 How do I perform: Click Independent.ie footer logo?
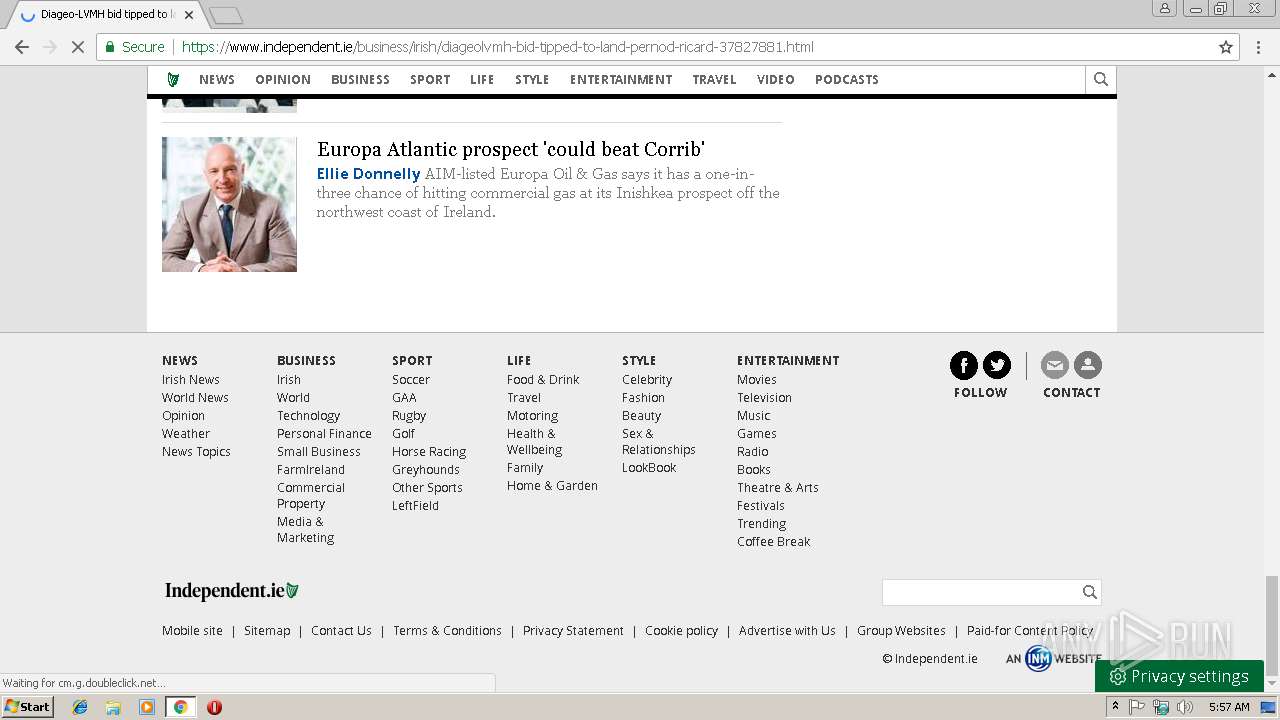(232, 591)
